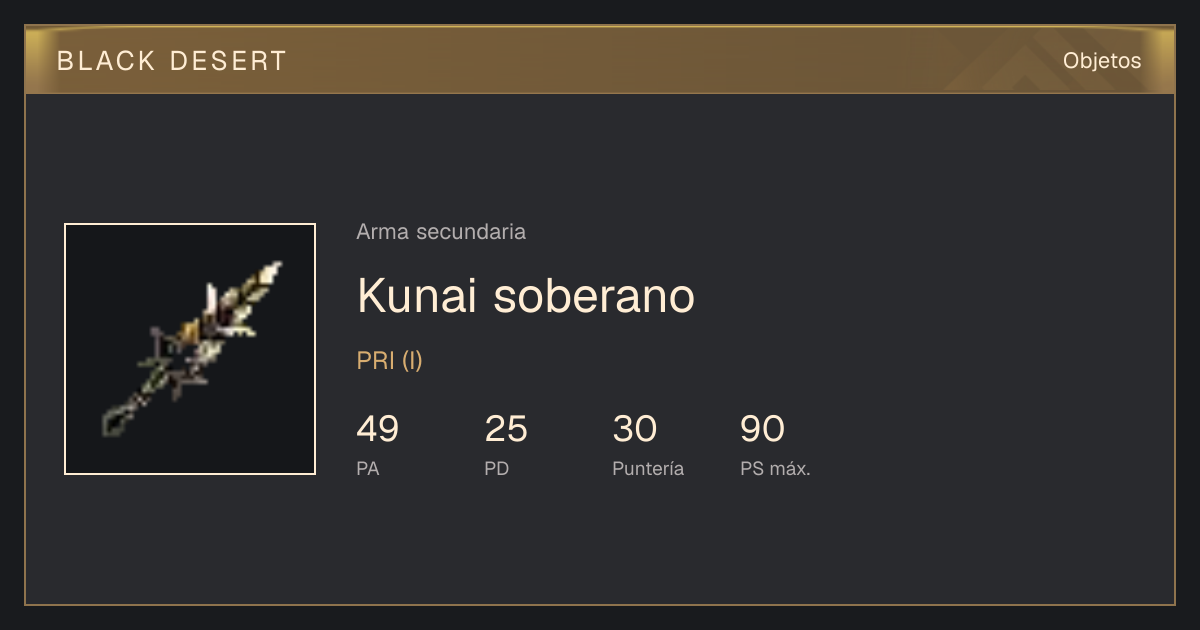Click the golden header banner
The height and width of the screenshot is (630, 1200).
pyautogui.click(x=600, y=60)
